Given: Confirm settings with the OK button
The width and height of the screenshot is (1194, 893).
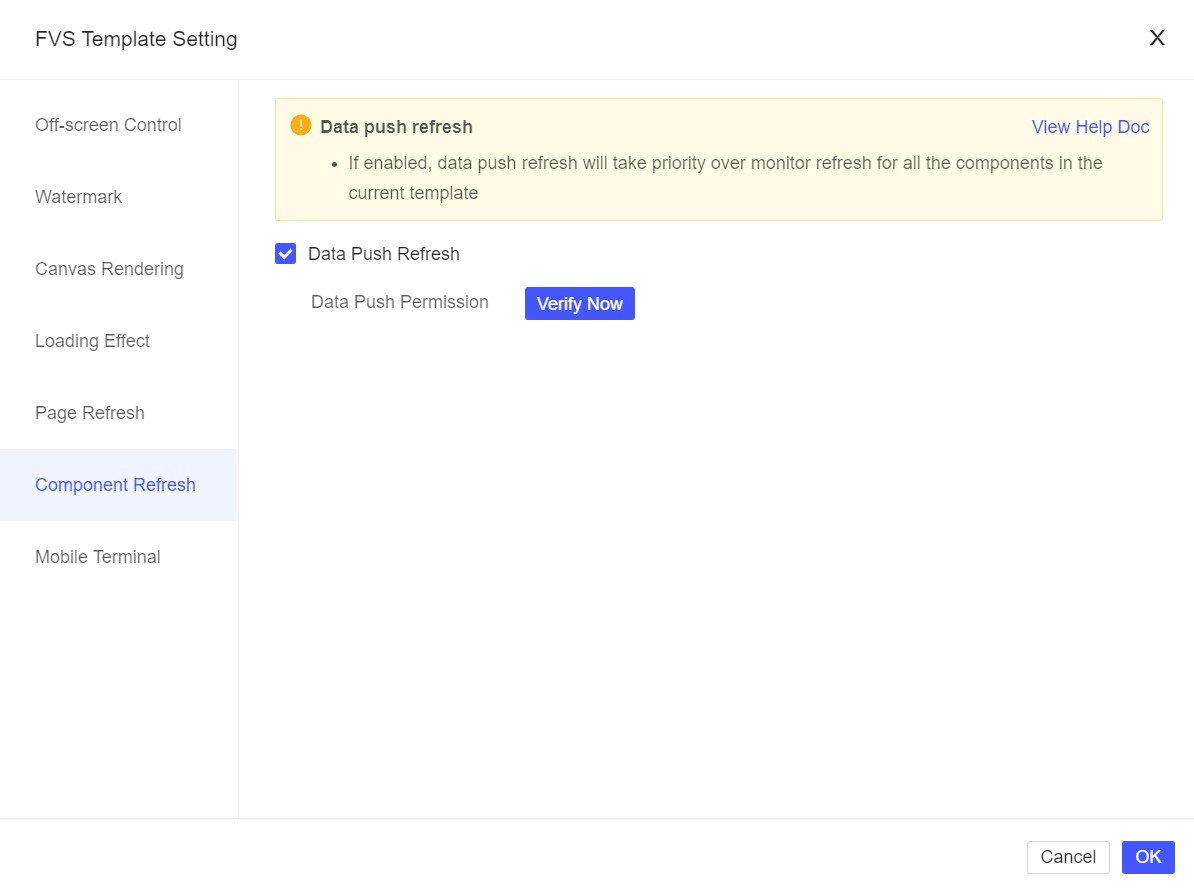Looking at the screenshot, I should pyautogui.click(x=1147, y=857).
